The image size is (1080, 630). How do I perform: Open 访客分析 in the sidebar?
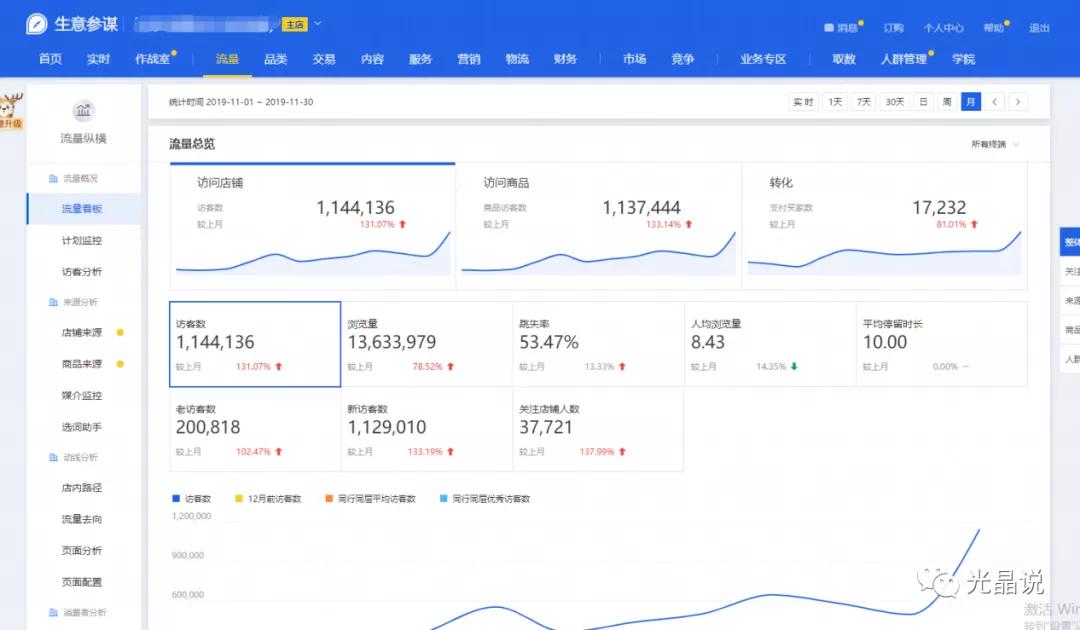coord(82,272)
